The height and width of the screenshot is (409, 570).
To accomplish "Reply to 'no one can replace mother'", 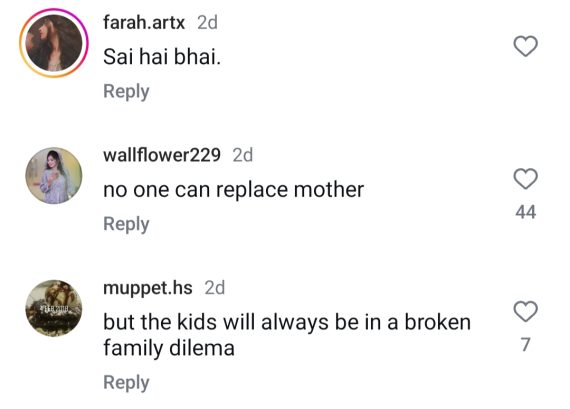I will tap(126, 224).
